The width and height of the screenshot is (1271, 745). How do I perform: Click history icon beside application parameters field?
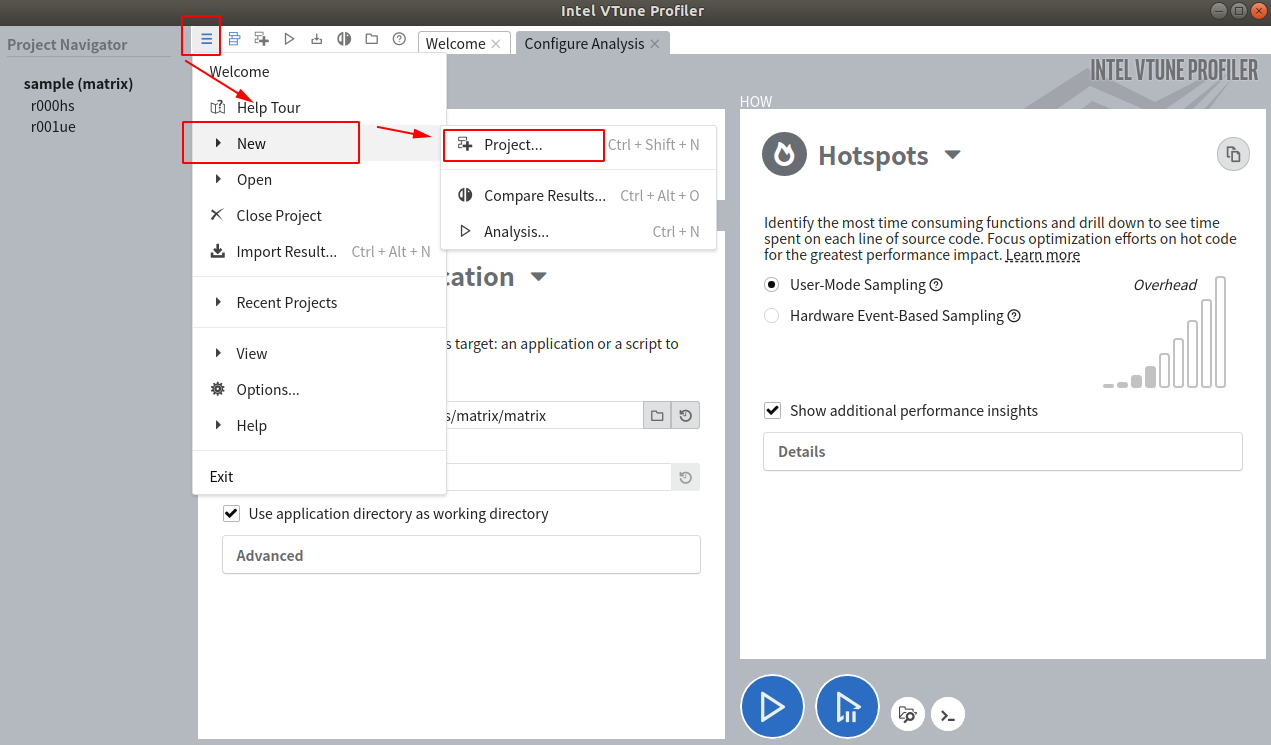pos(685,477)
